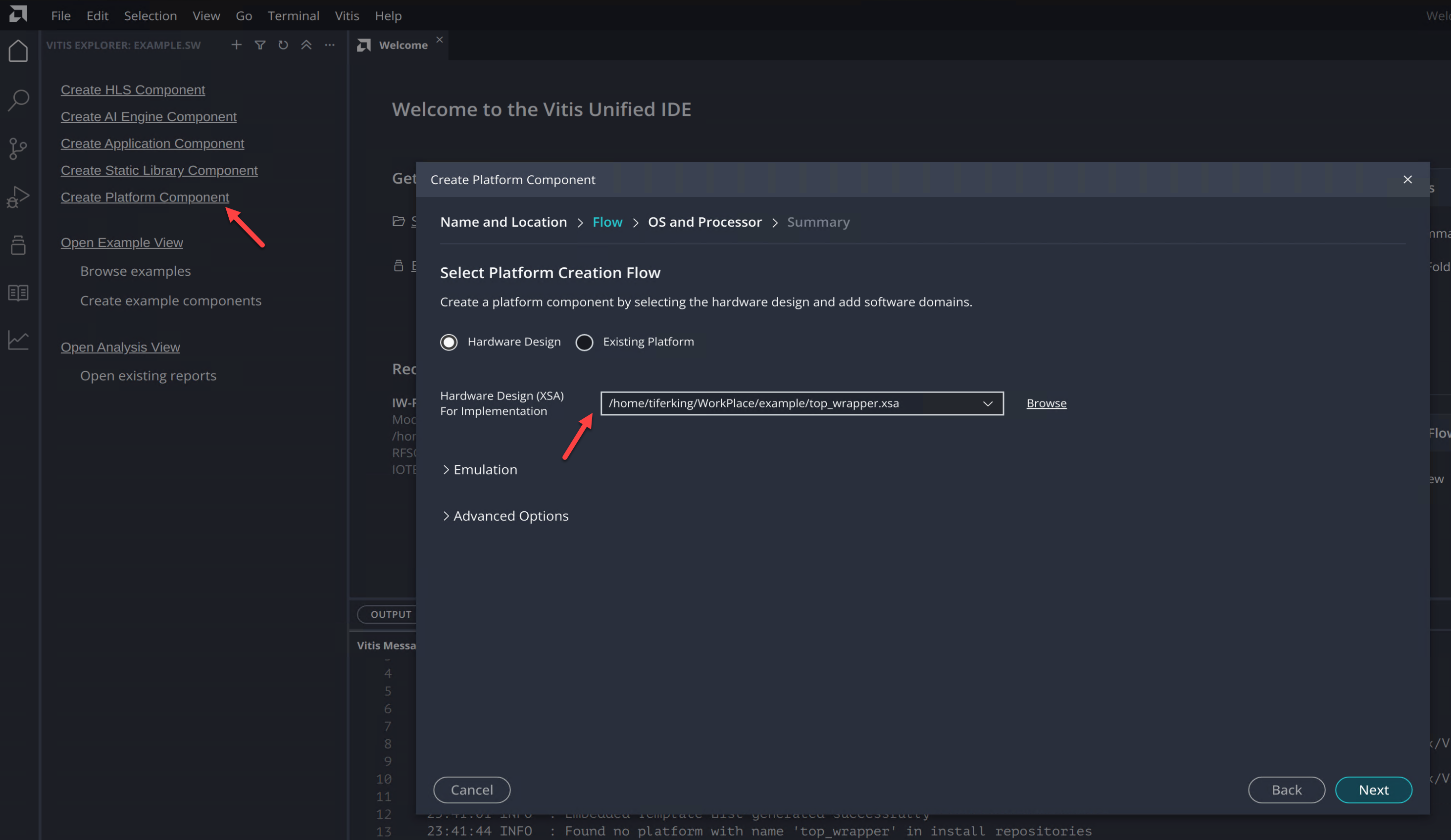
Task: Click Create Static Library Component link
Action: coord(159,170)
